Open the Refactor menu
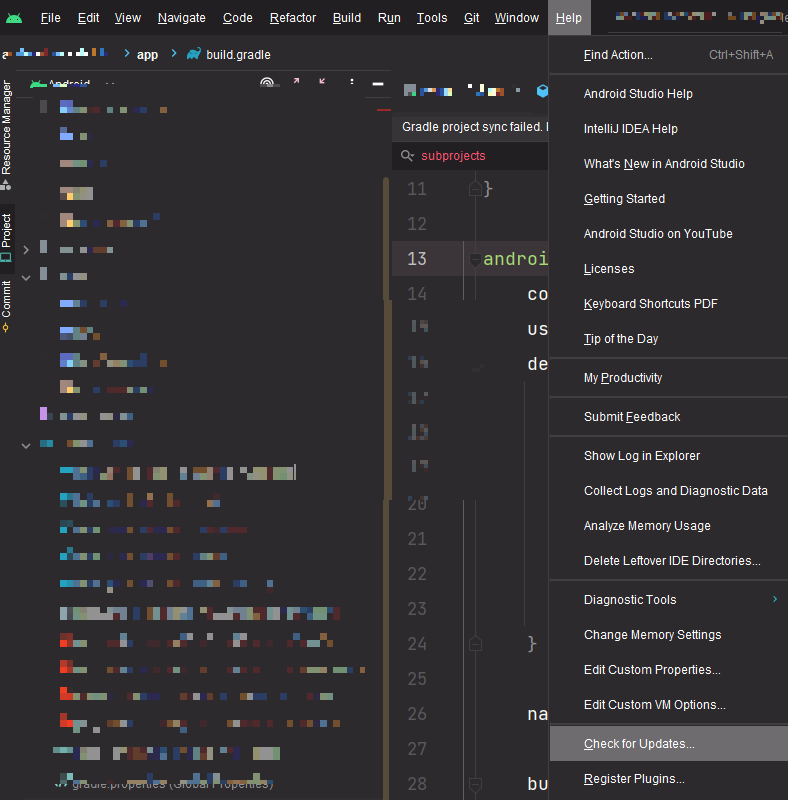The height and width of the screenshot is (800, 788). point(293,18)
